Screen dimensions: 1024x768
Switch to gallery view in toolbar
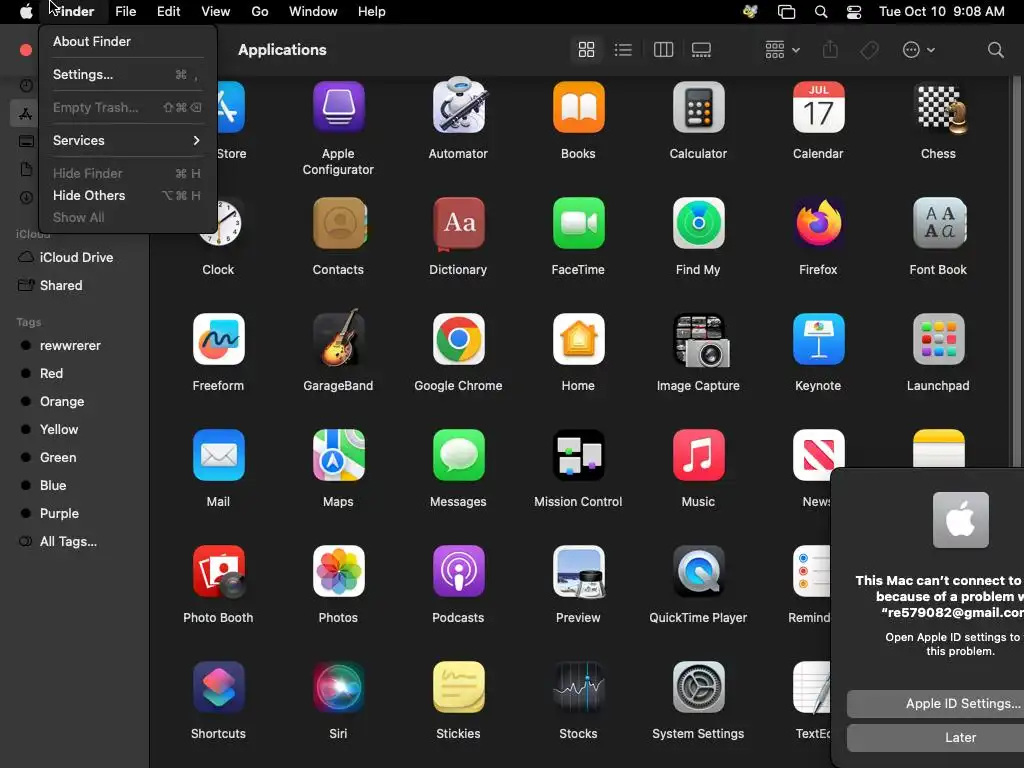(x=701, y=50)
